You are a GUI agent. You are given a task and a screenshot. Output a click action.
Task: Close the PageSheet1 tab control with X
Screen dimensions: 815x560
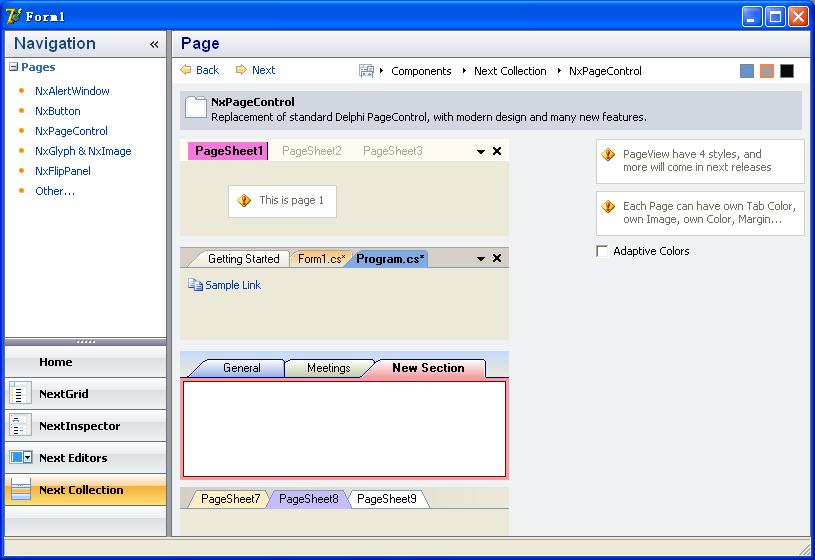click(497, 151)
